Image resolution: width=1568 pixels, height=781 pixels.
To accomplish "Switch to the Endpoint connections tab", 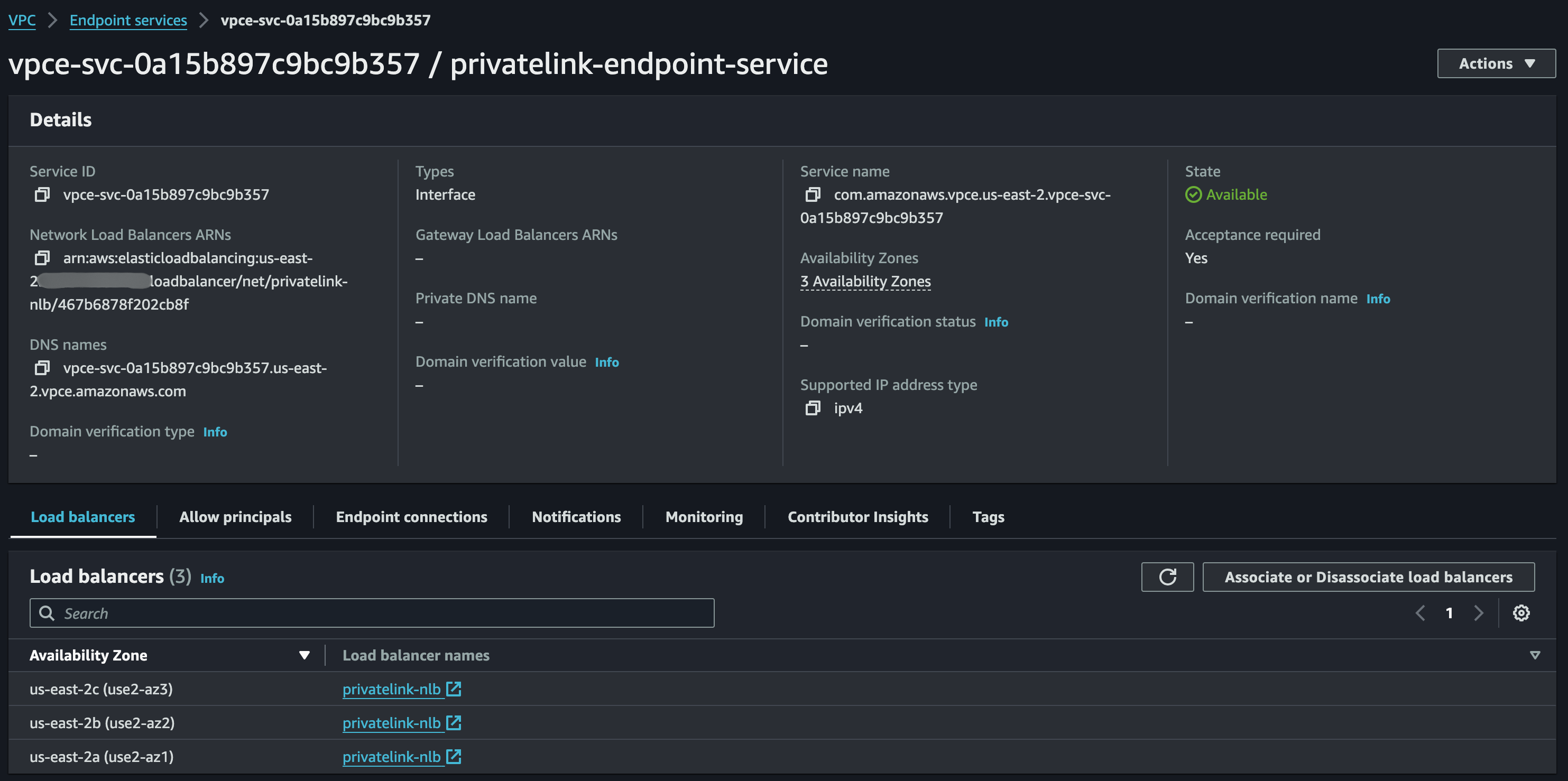I will 411,517.
